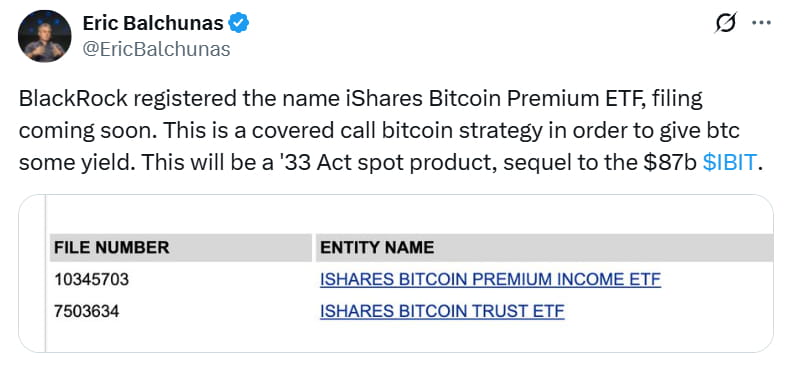
Task: Click the blue verified checkmark badge
Action: [x=239, y=23]
